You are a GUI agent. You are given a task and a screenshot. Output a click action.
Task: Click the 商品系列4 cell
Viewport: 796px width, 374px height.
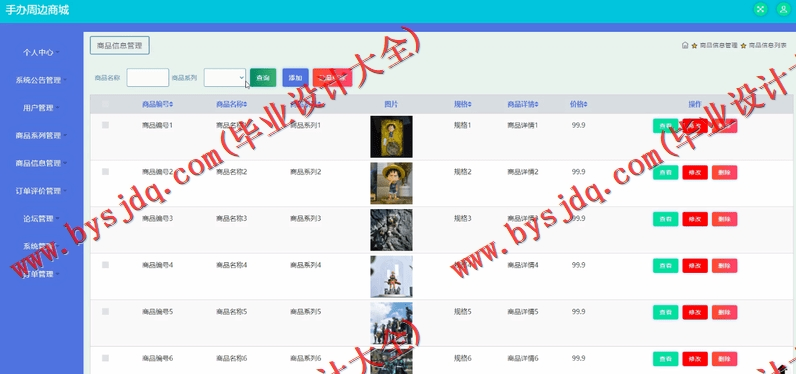(x=306, y=265)
